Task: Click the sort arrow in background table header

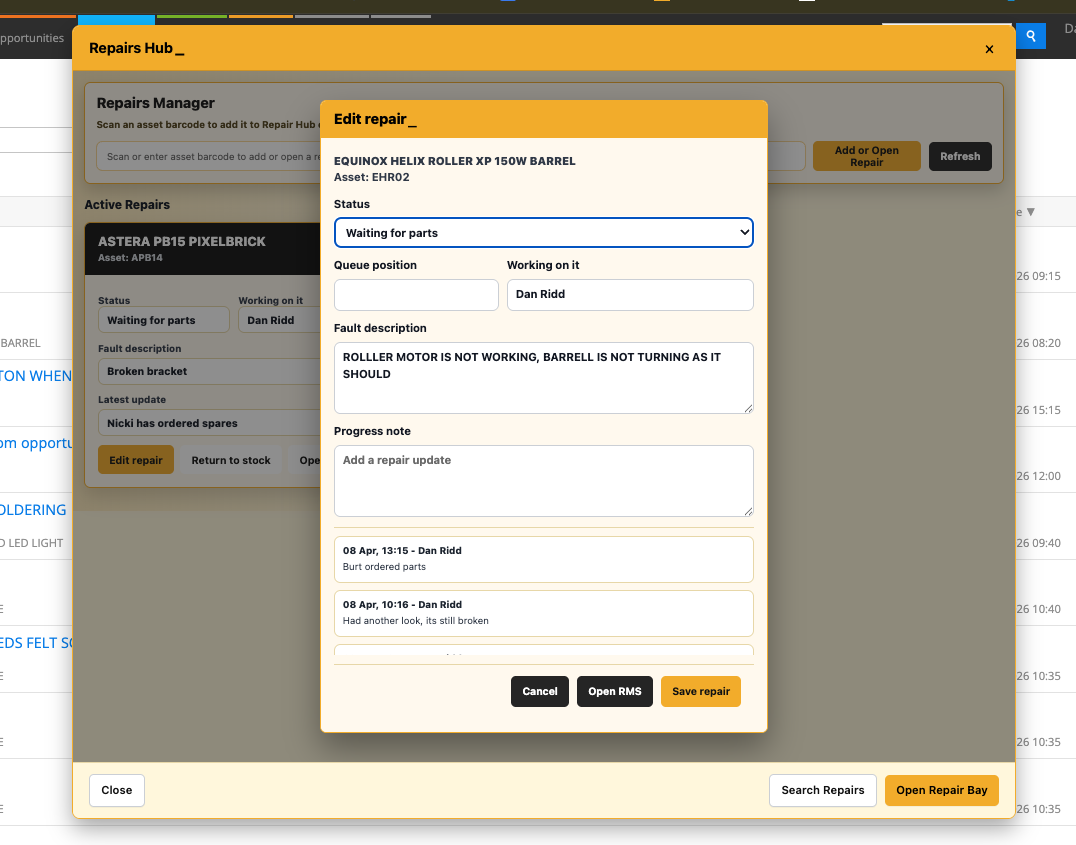Action: 1031,212
